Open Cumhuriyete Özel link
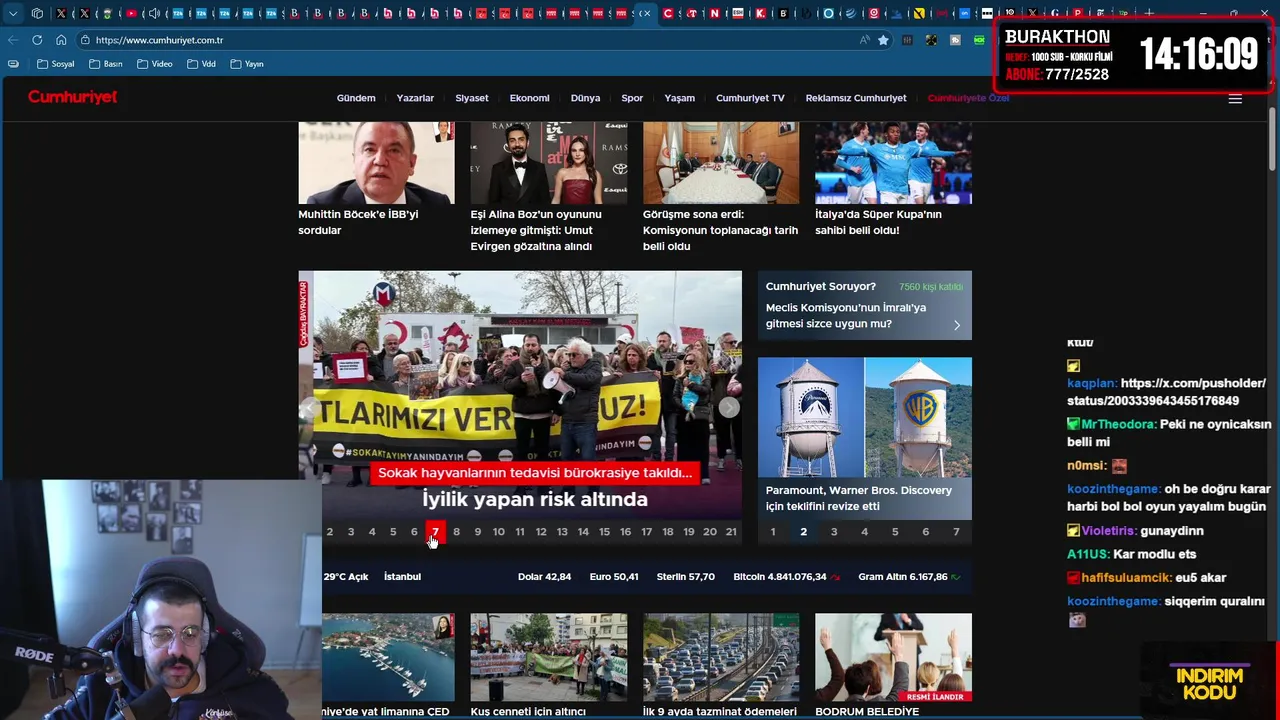 tap(968, 98)
